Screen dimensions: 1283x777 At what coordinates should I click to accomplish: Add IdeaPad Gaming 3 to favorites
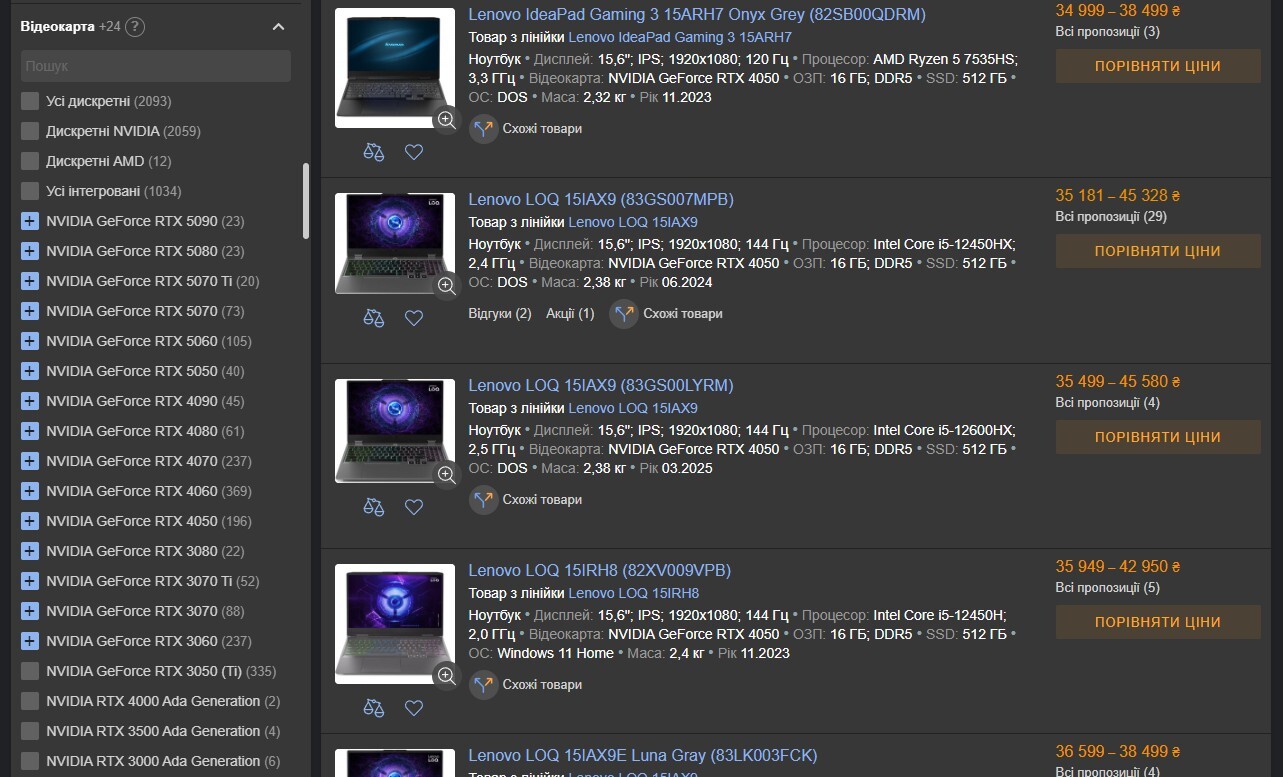click(414, 152)
